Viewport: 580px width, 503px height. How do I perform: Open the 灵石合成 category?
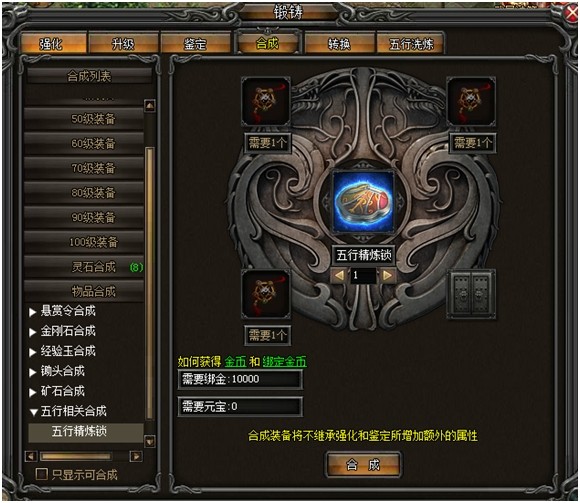pyautogui.click(x=84, y=266)
